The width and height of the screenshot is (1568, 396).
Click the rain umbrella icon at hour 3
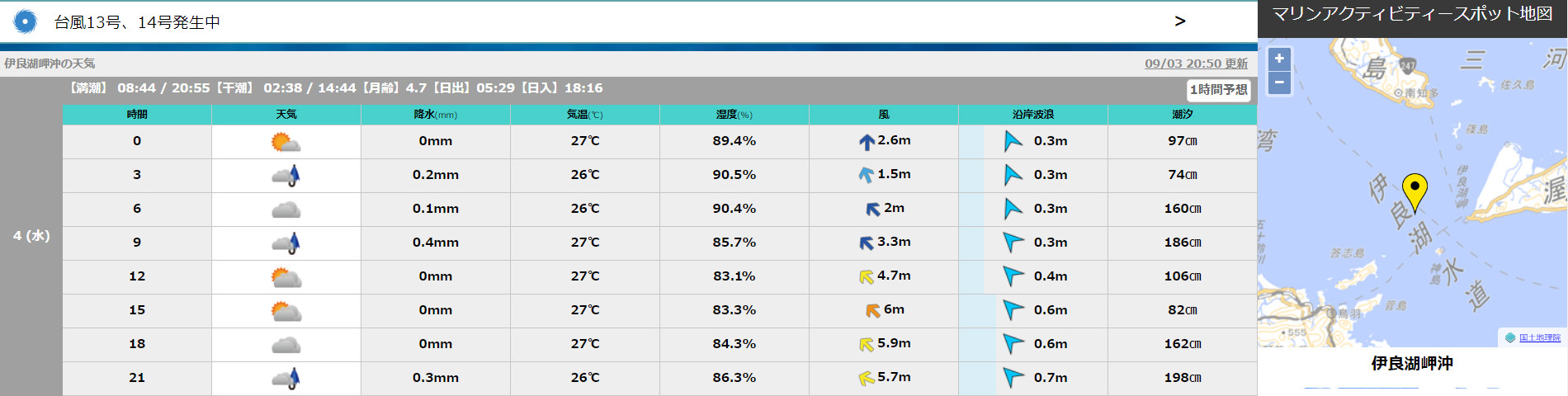pyautogui.click(x=286, y=175)
